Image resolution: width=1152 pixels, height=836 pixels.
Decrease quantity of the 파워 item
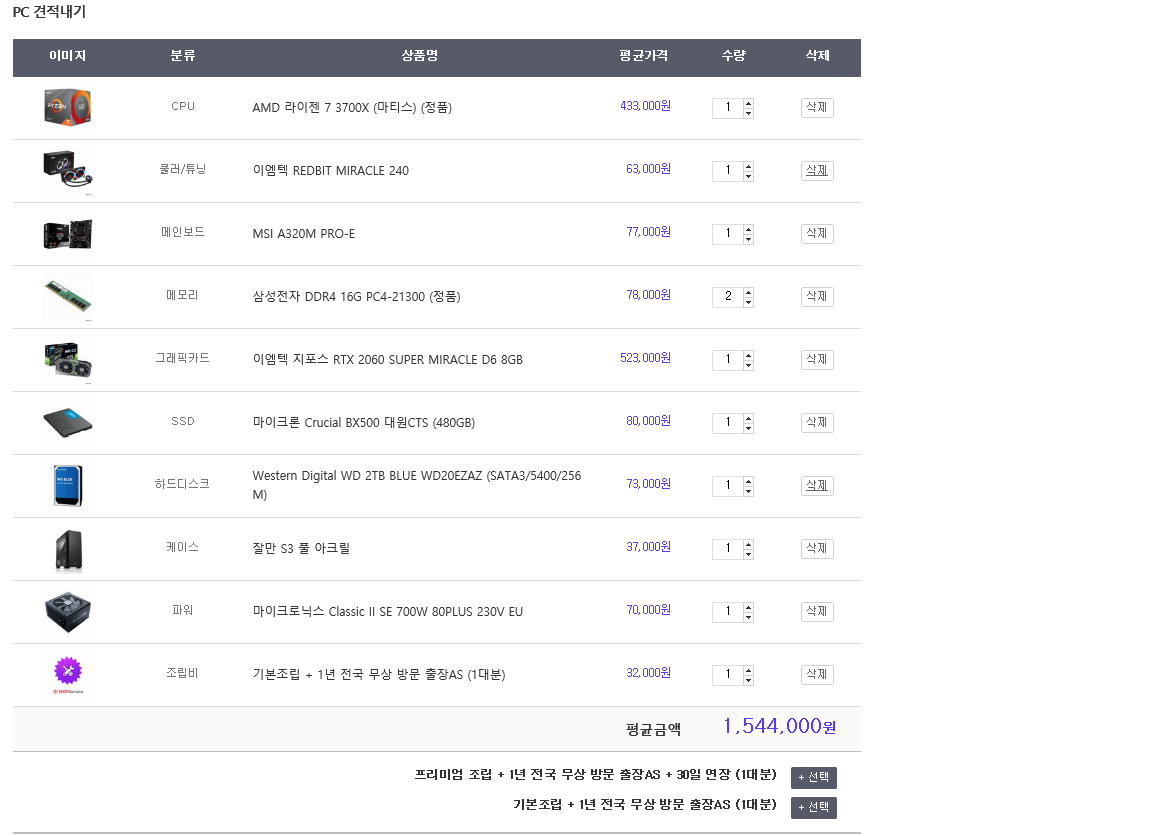(x=748, y=617)
